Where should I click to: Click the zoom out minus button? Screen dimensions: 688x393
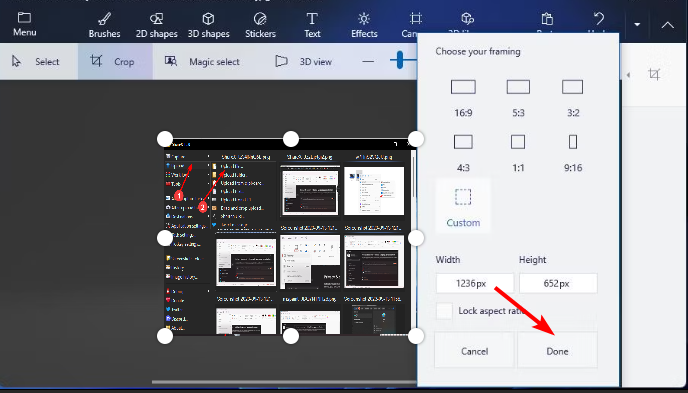coord(368,61)
